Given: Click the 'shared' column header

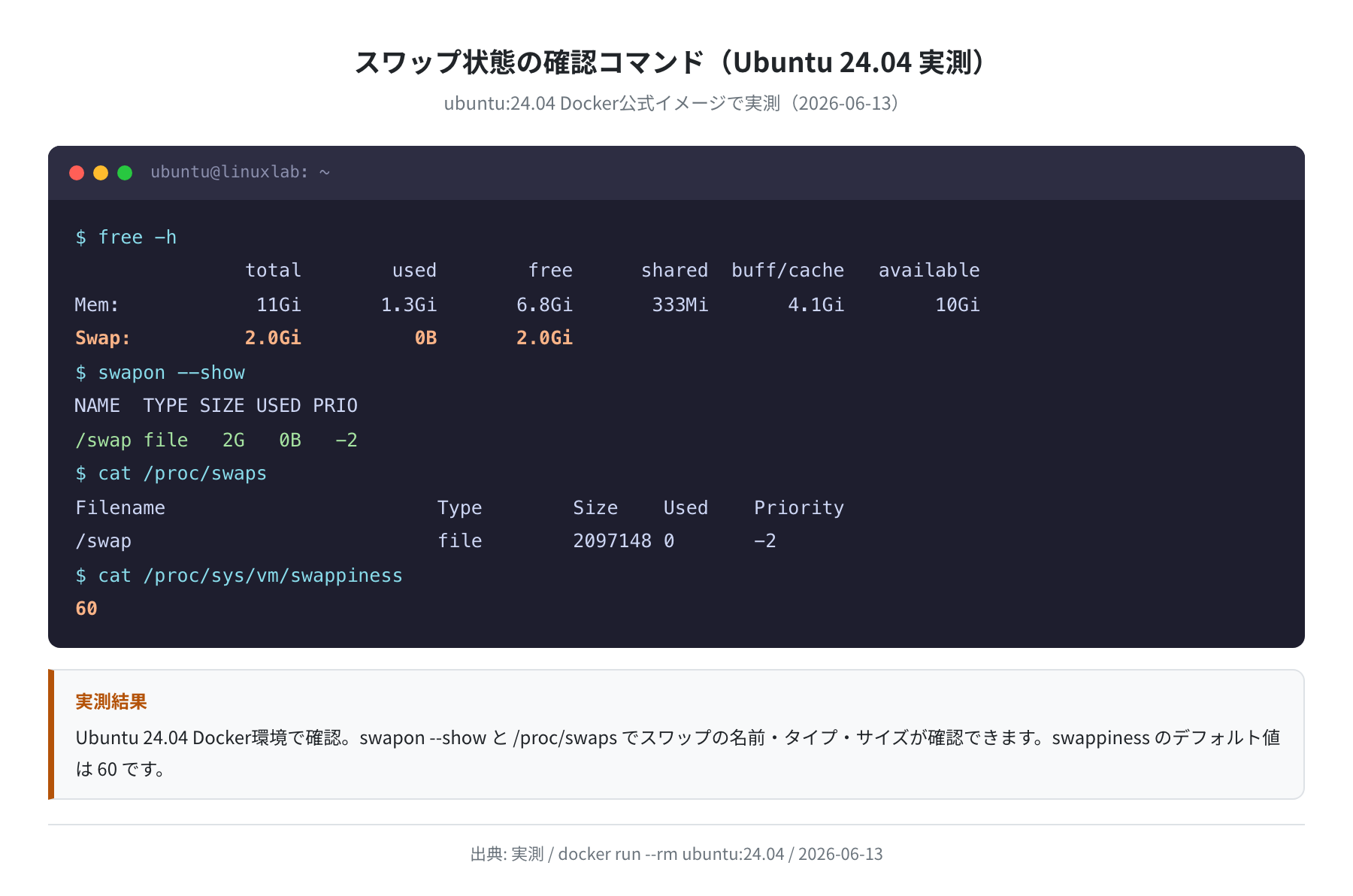Looking at the screenshot, I should point(674,271).
